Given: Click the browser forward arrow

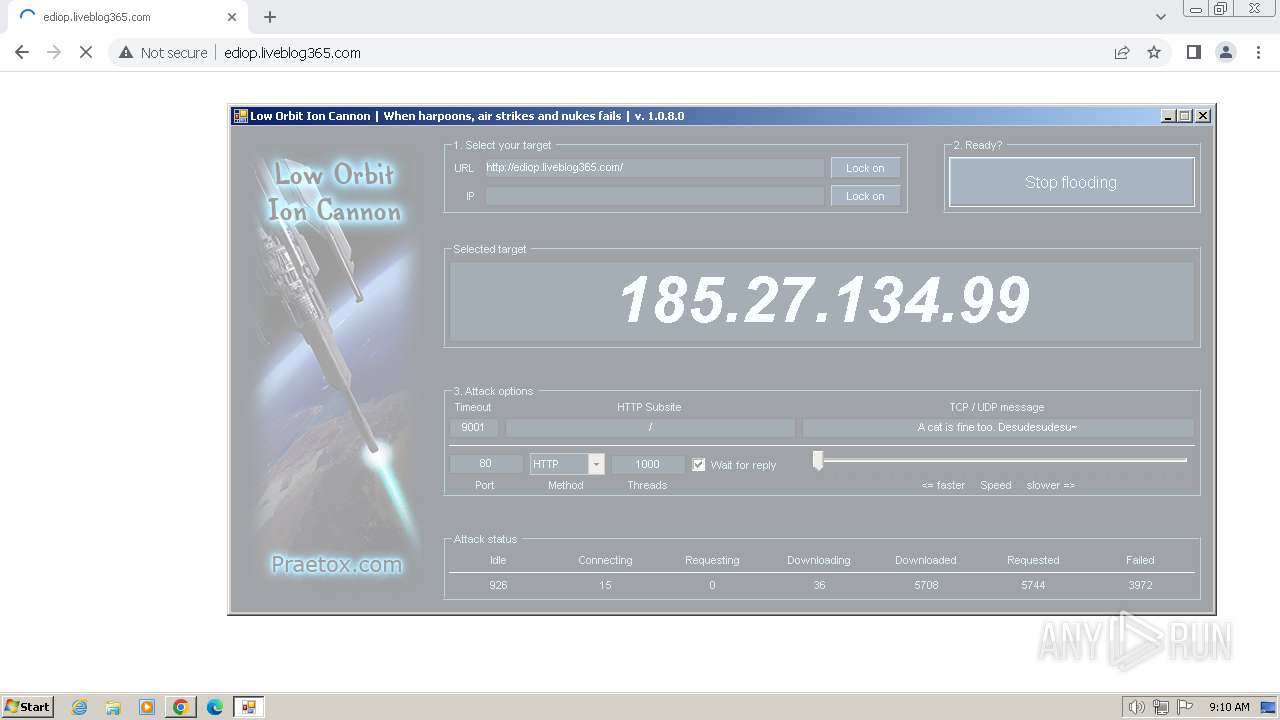Looking at the screenshot, I should pos(54,53).
